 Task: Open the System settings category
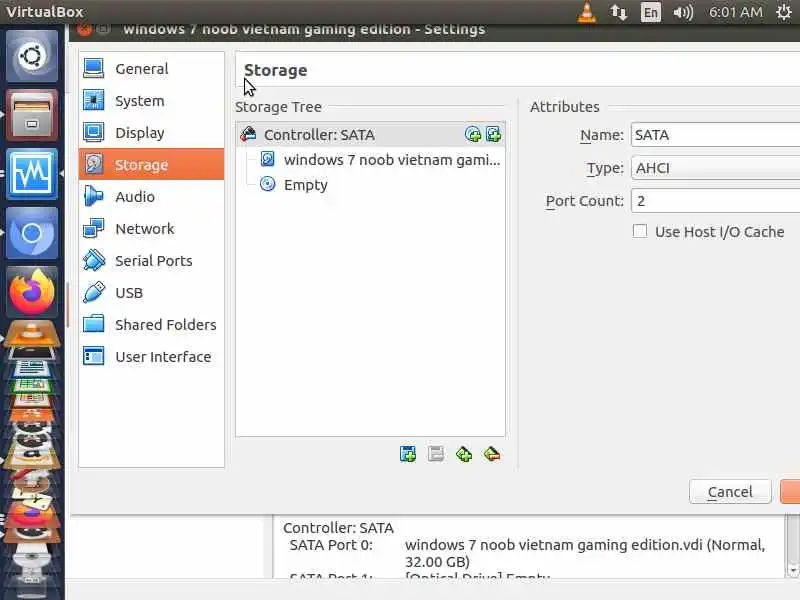(x=151, y=101)
